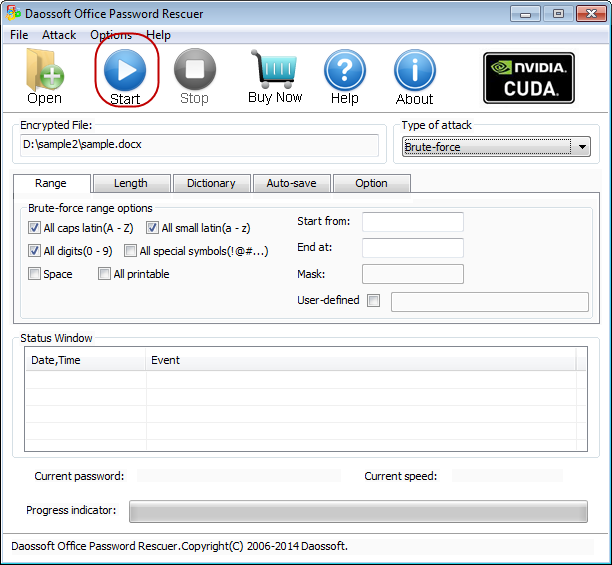612x565 pixels.
Task: Show the About information icon
Action: [x=415, y=77]
